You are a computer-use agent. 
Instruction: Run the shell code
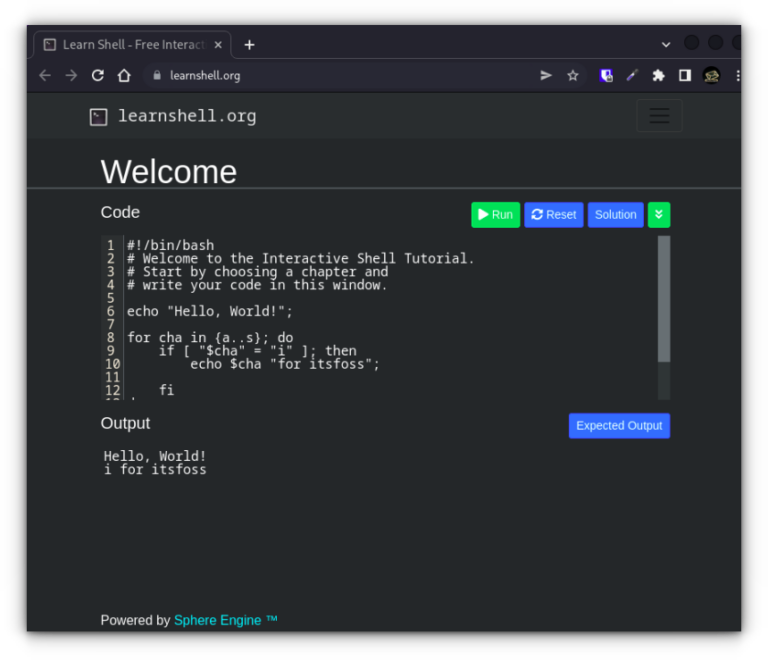pyautogui.click(x=495, y=215)
